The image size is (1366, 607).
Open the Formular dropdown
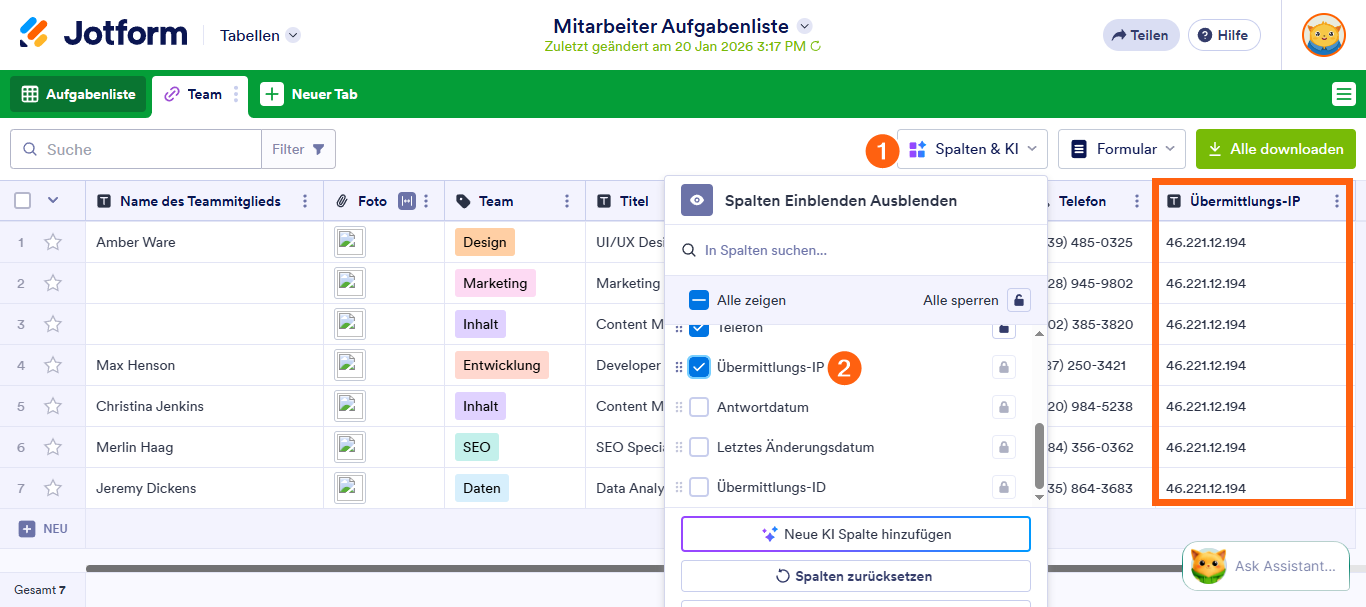coord(1122,149)
